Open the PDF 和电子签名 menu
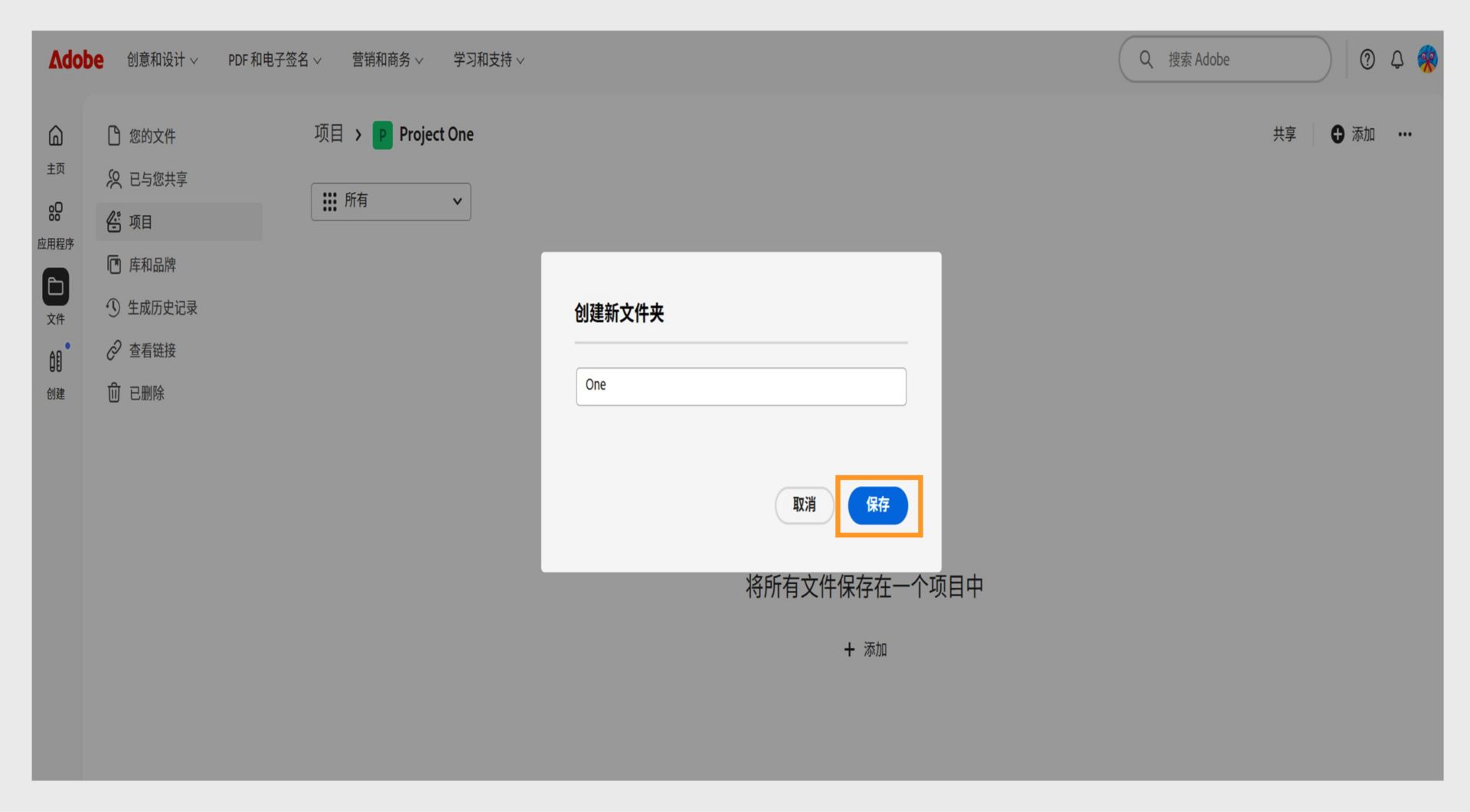Image resolution: width=1470 pixels, height=812 pixels. pyautogui.click(x=274, y=60)
